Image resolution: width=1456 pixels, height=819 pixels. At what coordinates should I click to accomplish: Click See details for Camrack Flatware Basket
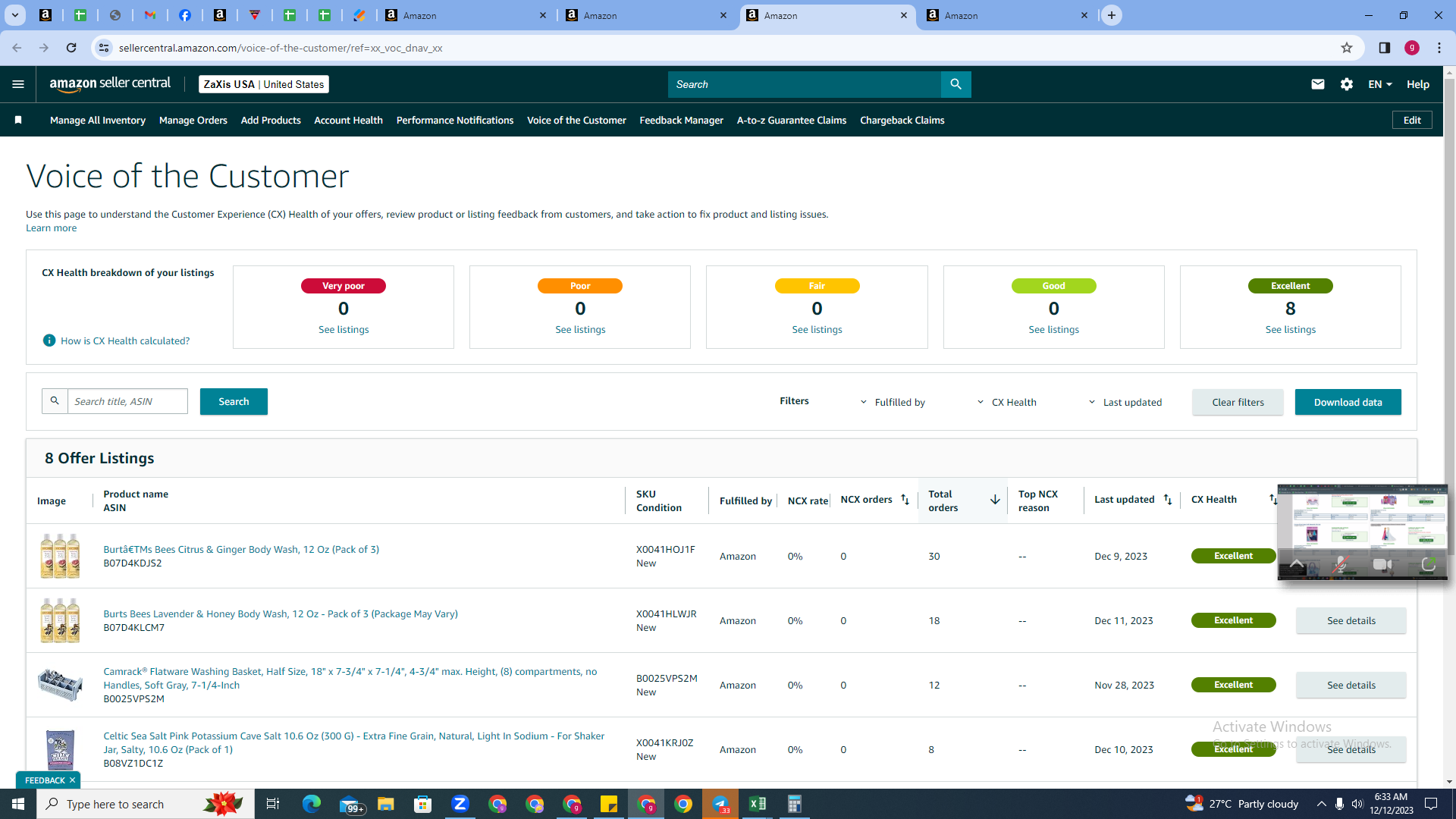[1351, 685]
